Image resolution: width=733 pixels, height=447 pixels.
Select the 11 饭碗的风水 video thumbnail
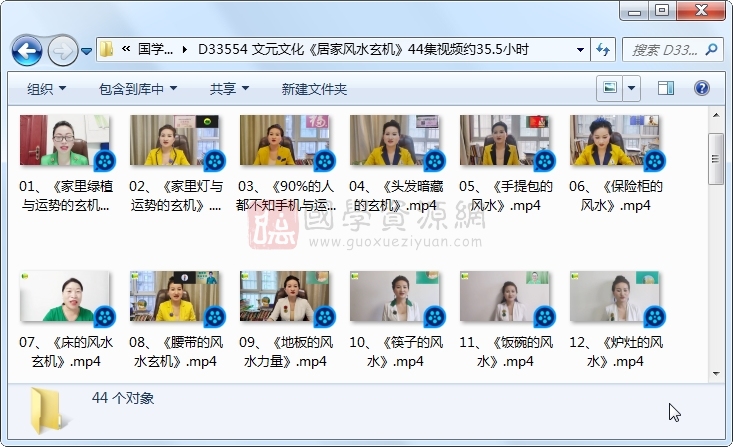(x=505, y=296)
